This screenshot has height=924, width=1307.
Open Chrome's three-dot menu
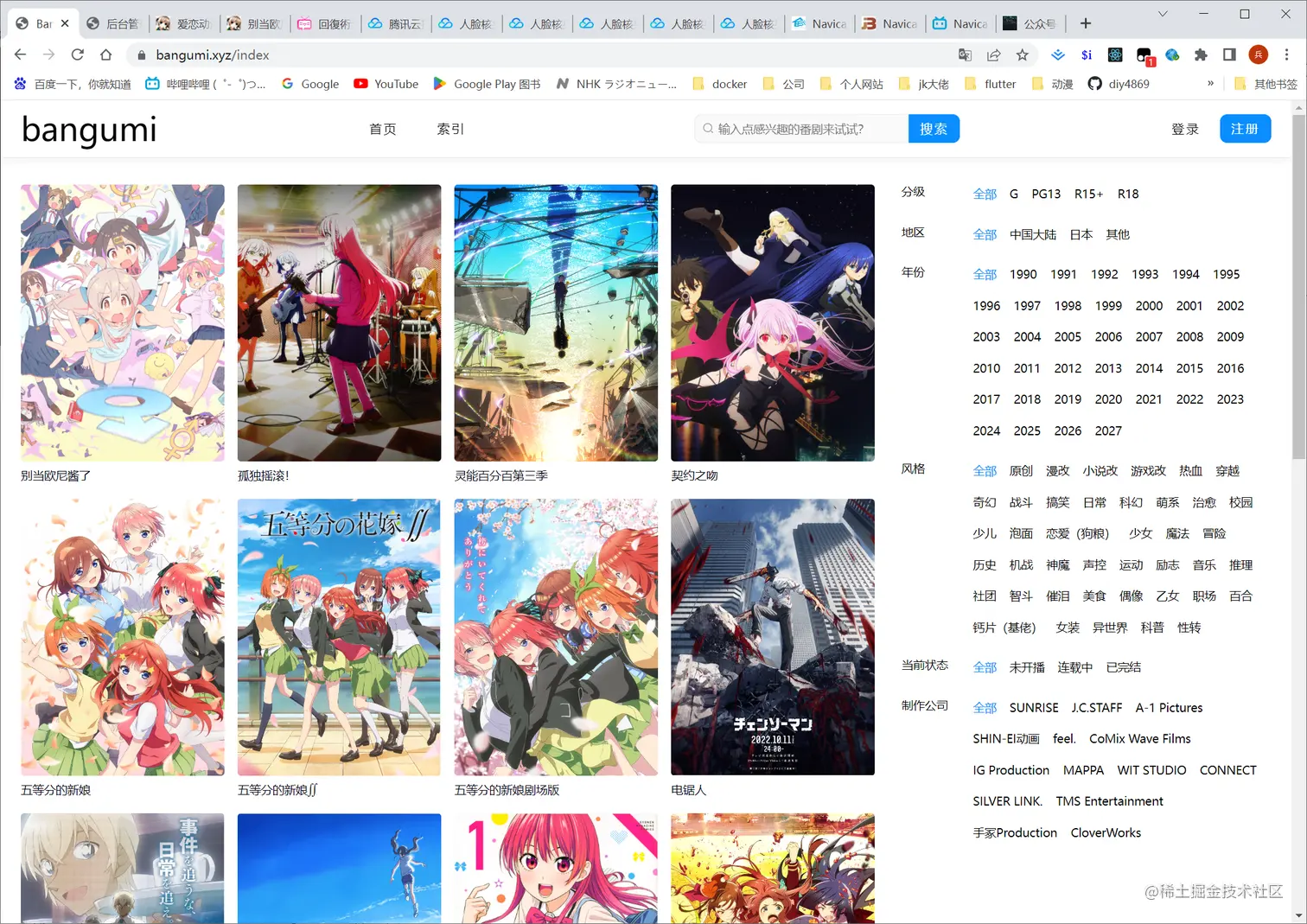tap(1286, 55)
